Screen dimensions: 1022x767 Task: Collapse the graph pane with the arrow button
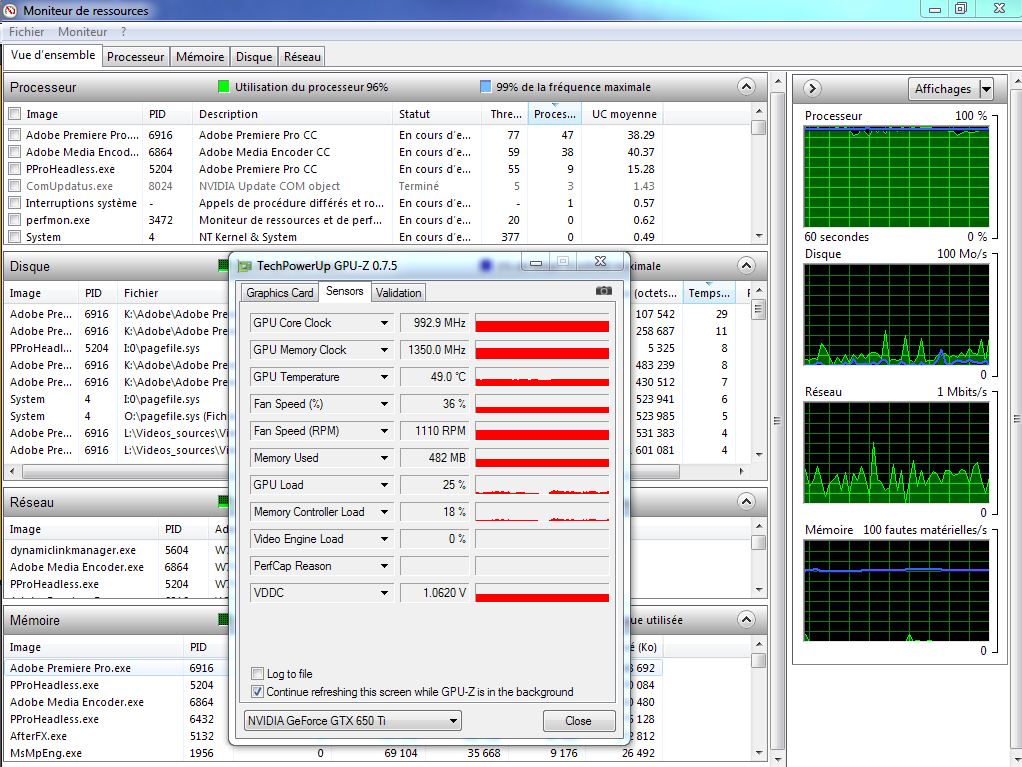[811, 88]
